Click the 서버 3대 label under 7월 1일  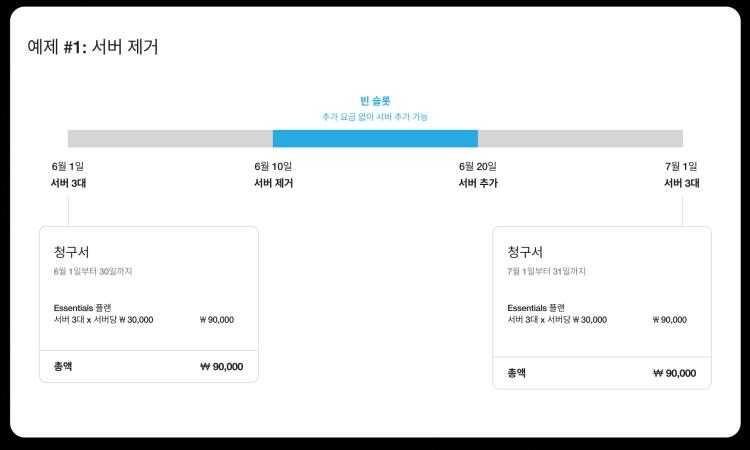click(x=681, y=183)
